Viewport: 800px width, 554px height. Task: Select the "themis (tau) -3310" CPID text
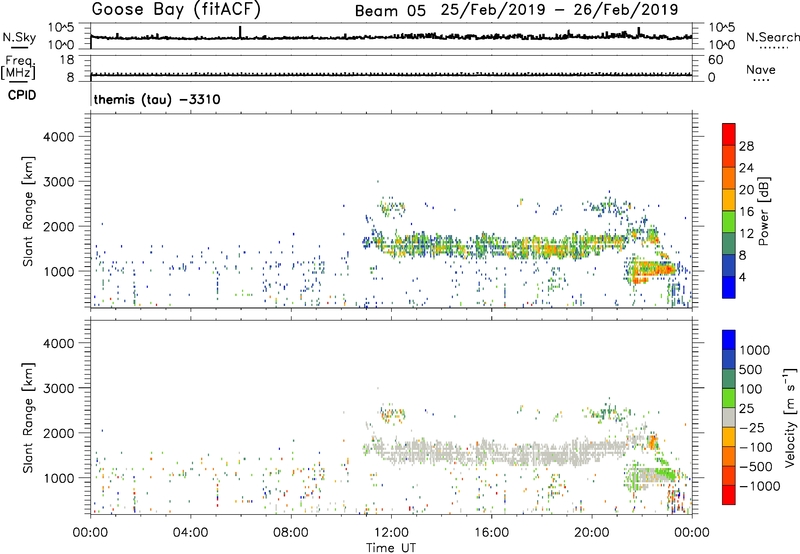click(x=157, y=99)
